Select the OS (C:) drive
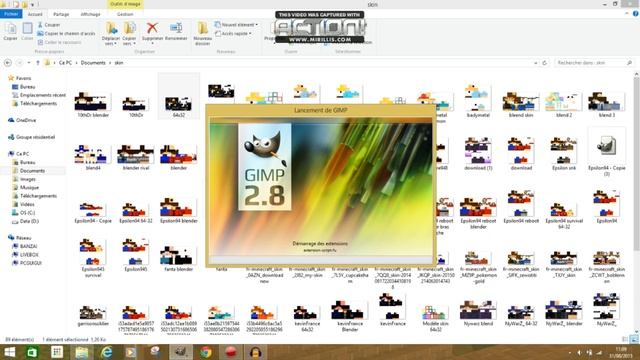Image resolution: width=640 pixels, height=360 pixels. [x=27, y=213]
